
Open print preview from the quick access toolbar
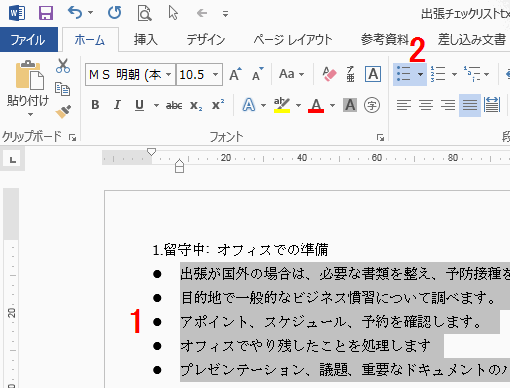tap(144, 13)
